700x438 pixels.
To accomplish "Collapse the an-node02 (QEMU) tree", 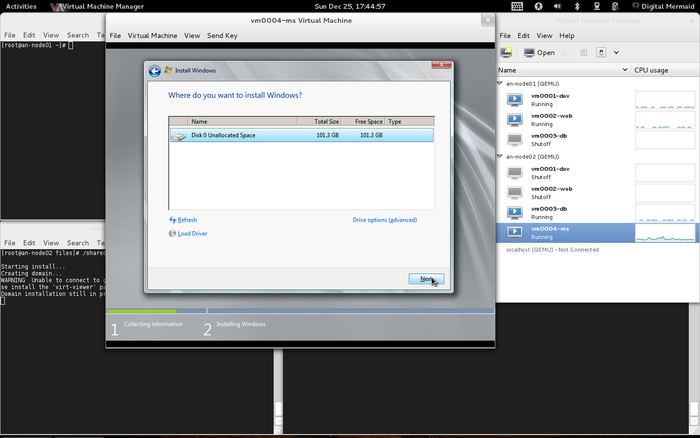I will pos(501,156).
